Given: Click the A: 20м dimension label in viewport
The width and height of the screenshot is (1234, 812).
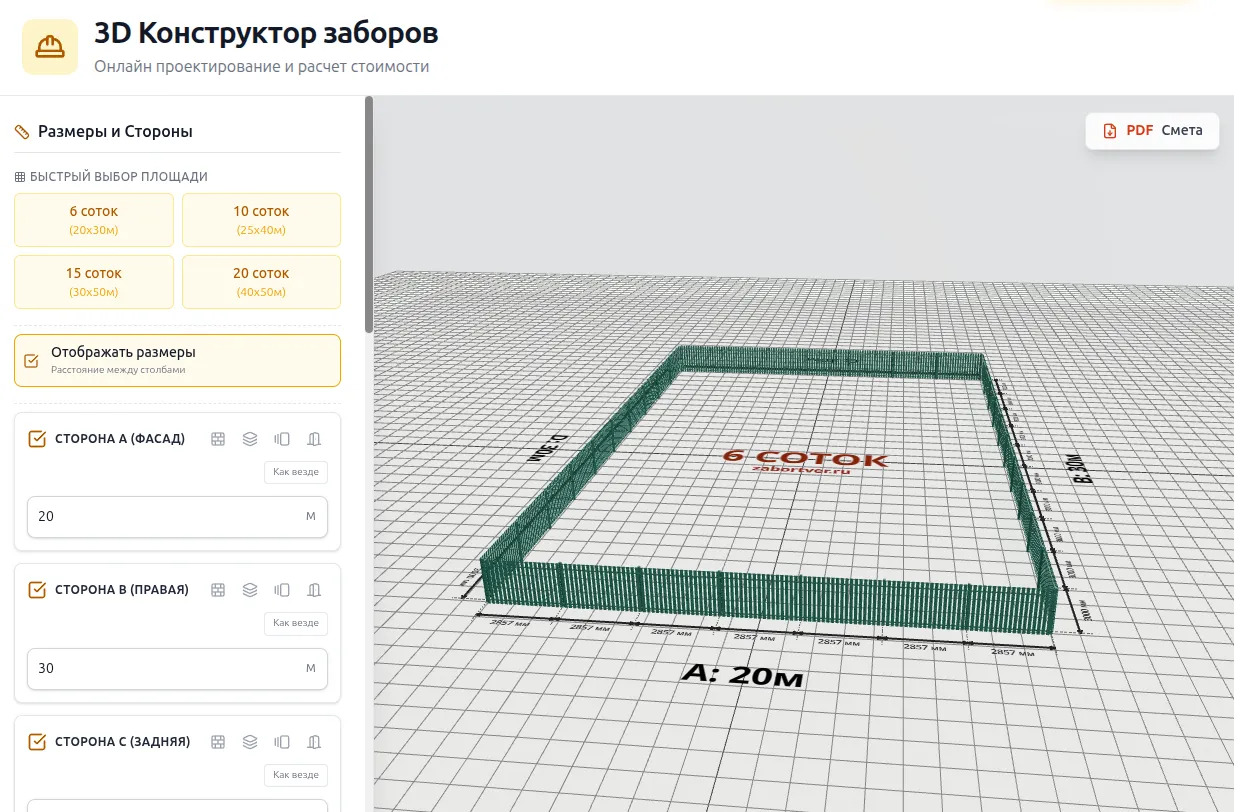Looking at the screenshot, I should coord(743,676).
